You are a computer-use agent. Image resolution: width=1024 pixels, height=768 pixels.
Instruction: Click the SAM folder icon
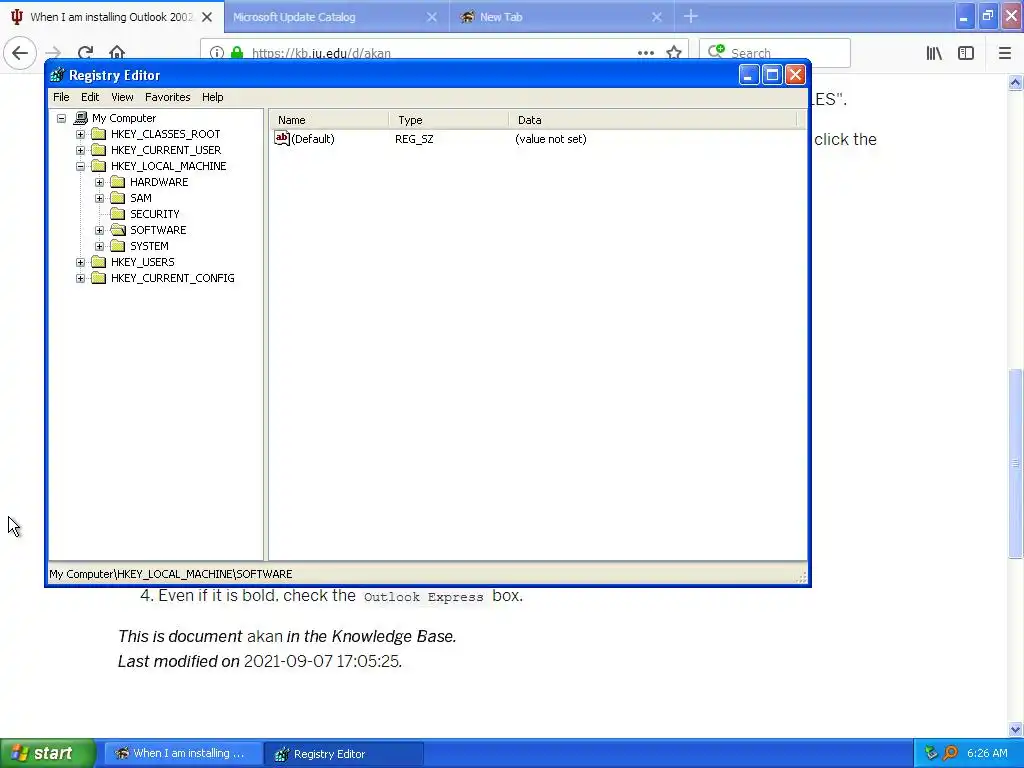[118, 198]
